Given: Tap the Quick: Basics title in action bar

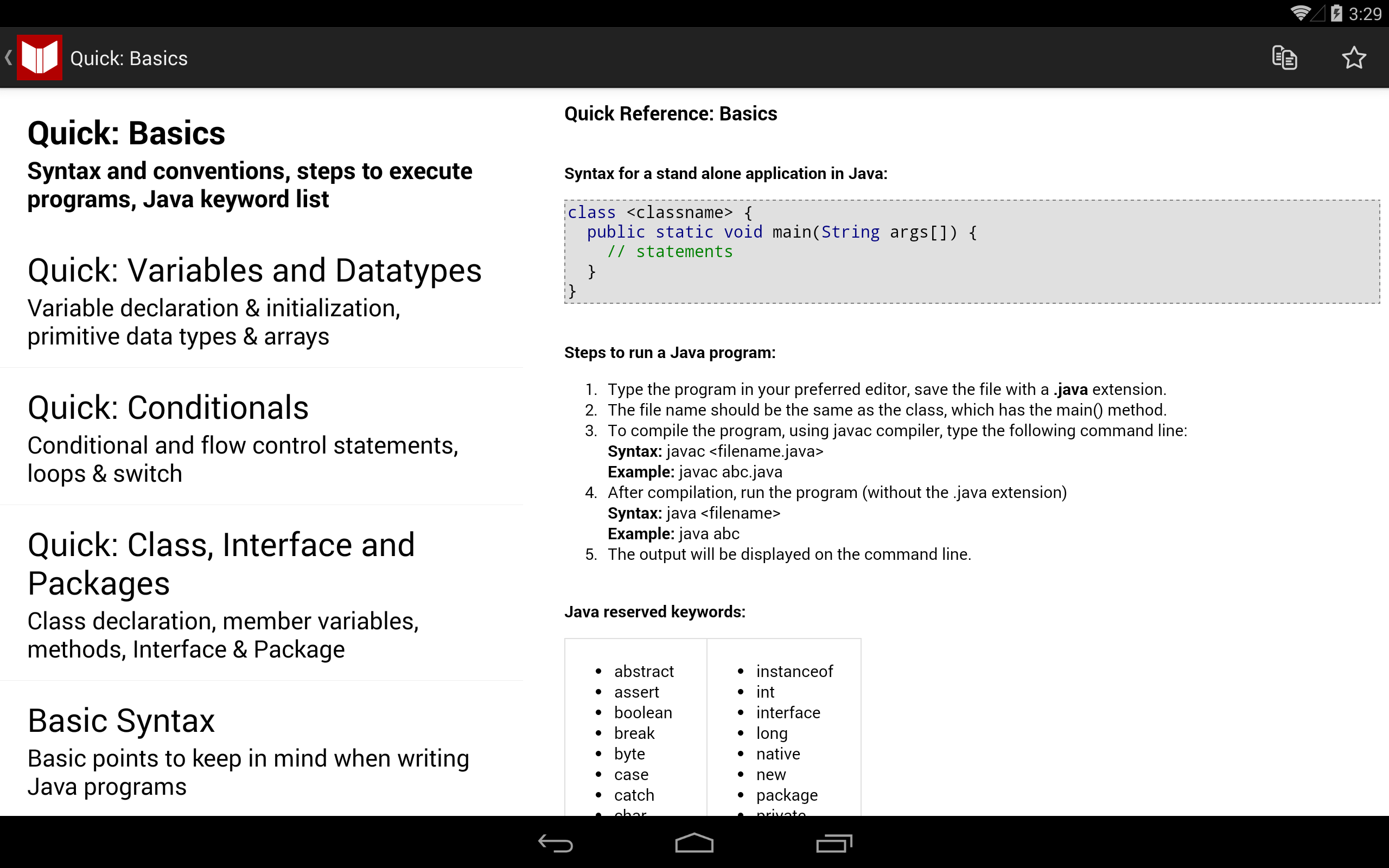Looking at the screenshot, I should (129, 58).
